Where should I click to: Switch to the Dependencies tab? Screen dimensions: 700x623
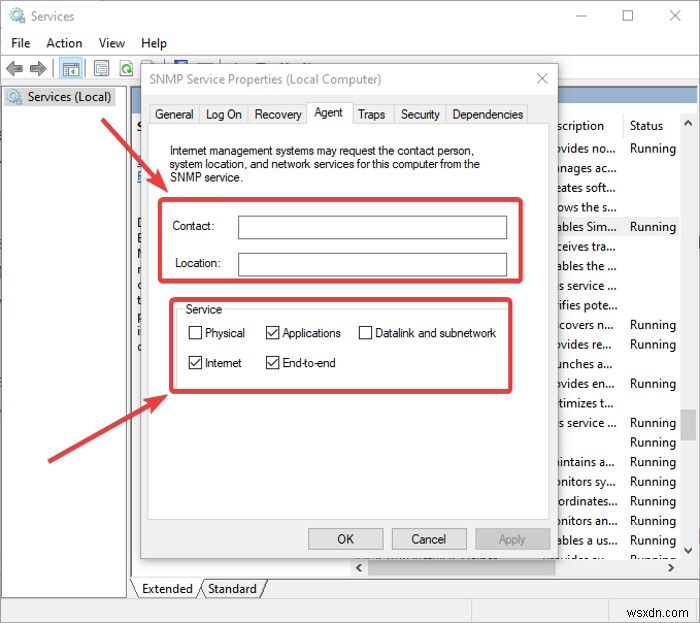(x=488, y=114)
